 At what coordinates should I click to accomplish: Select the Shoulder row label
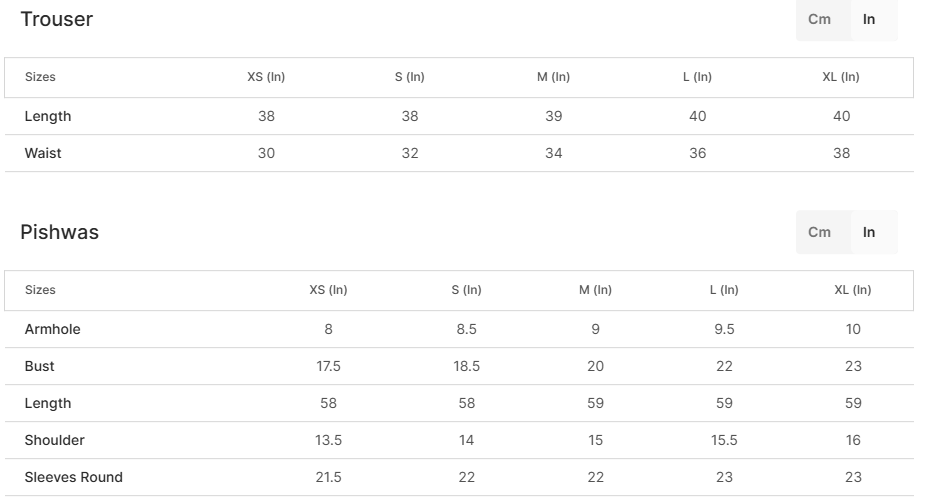pos(55,440)
